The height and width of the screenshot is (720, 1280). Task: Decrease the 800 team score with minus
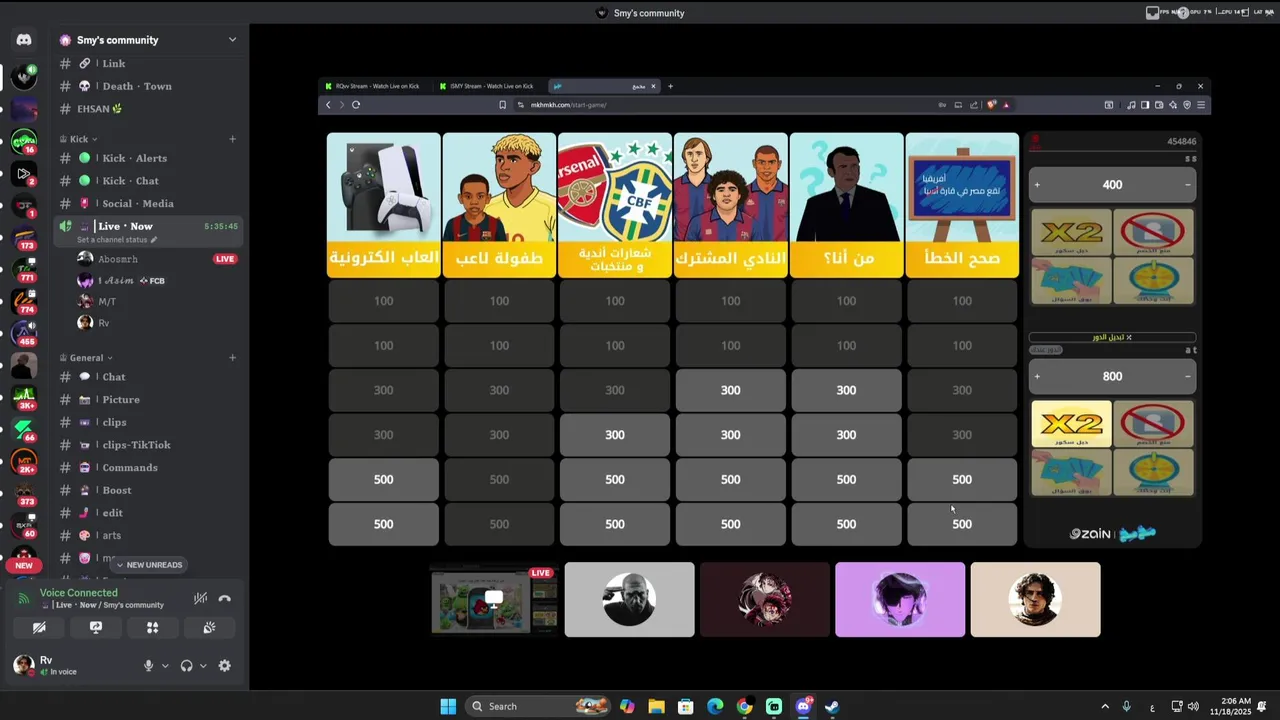tap(1187, 377)
